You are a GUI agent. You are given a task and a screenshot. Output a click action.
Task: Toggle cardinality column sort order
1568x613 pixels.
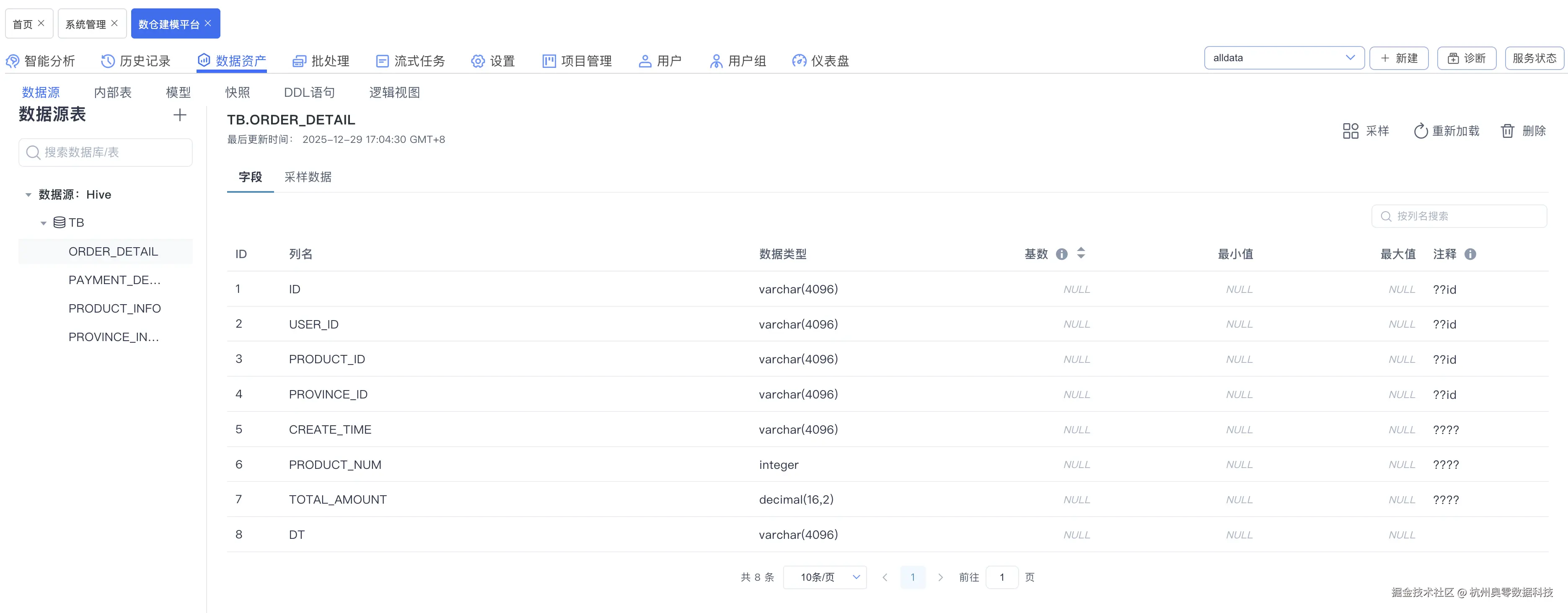coord(1080,253)
